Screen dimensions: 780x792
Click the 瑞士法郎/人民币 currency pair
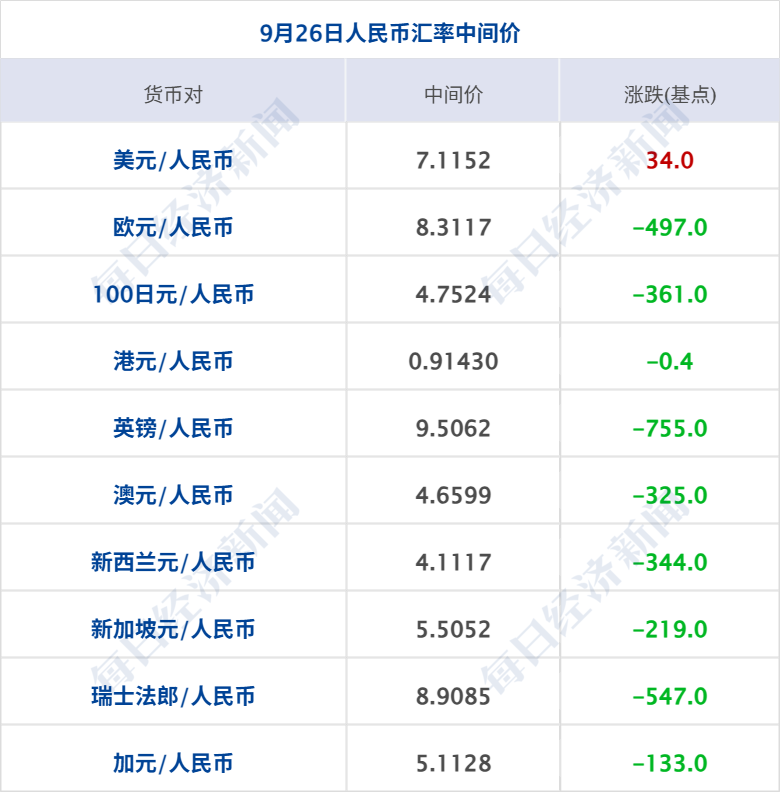point(173,696)
